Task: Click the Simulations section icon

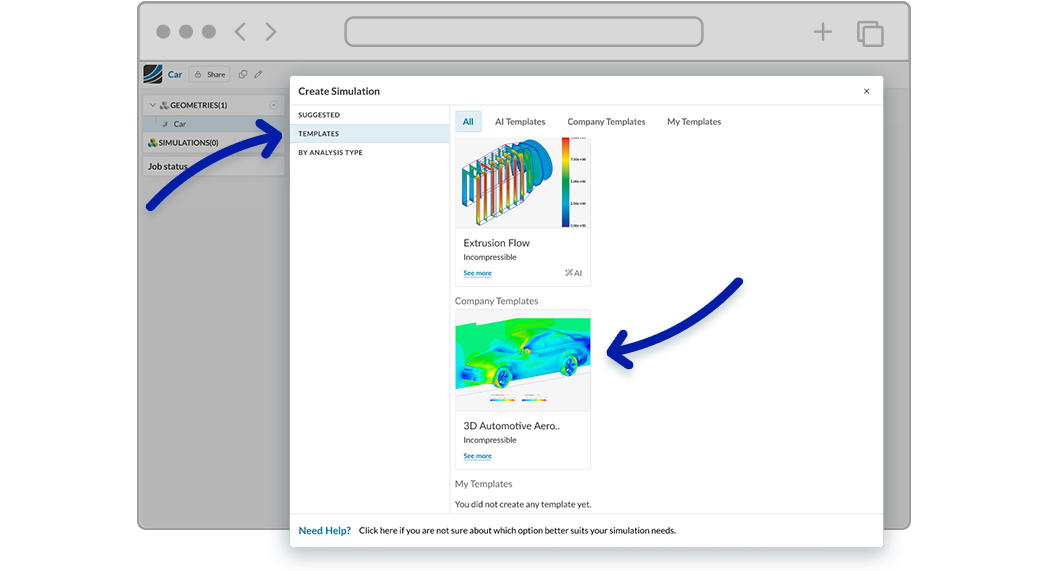Action: [x=152, y=143]
